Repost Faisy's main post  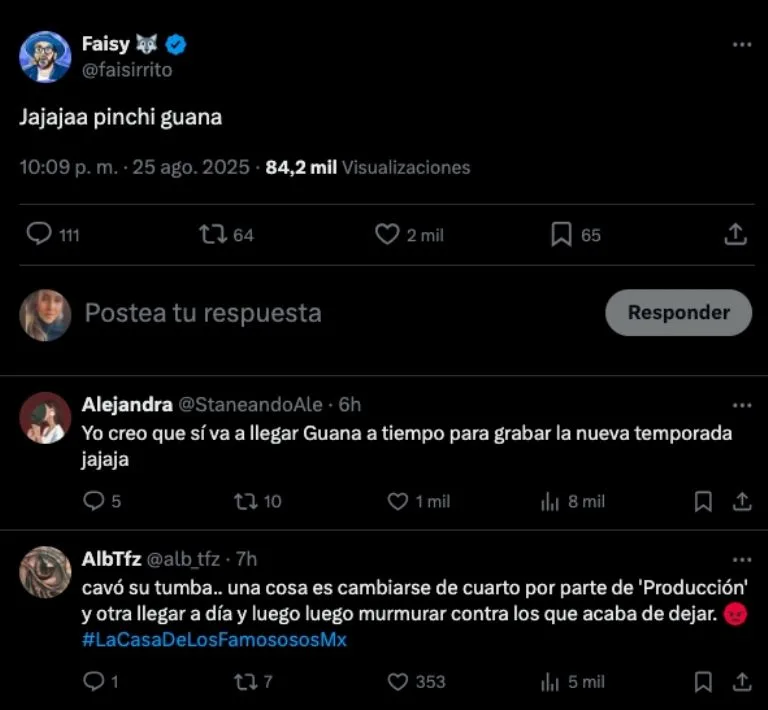[212, 234]
